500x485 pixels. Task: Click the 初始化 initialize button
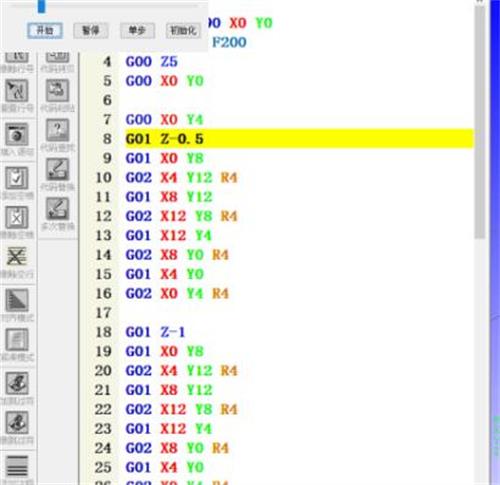coord(183,31)
